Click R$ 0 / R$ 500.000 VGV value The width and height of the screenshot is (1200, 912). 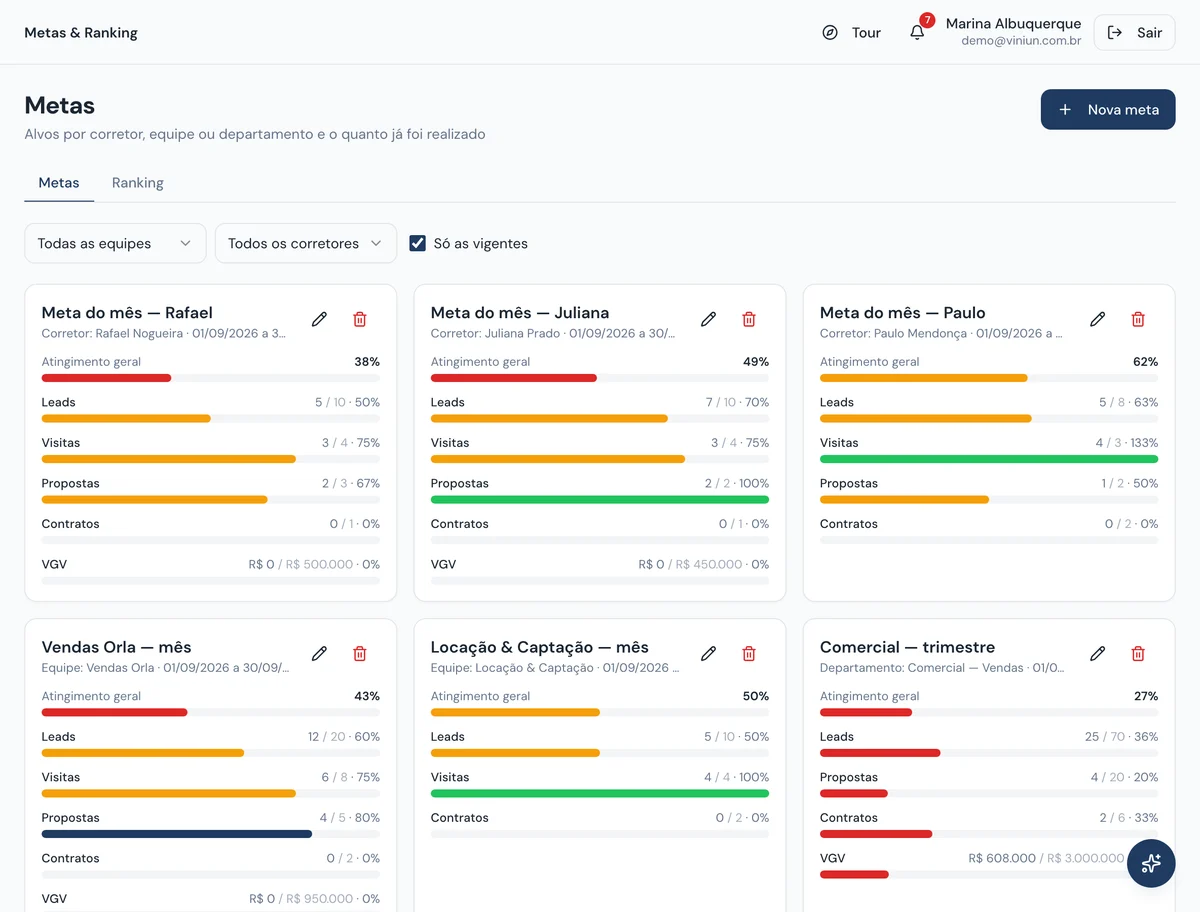pyautogui.click(x=314, y=564)
